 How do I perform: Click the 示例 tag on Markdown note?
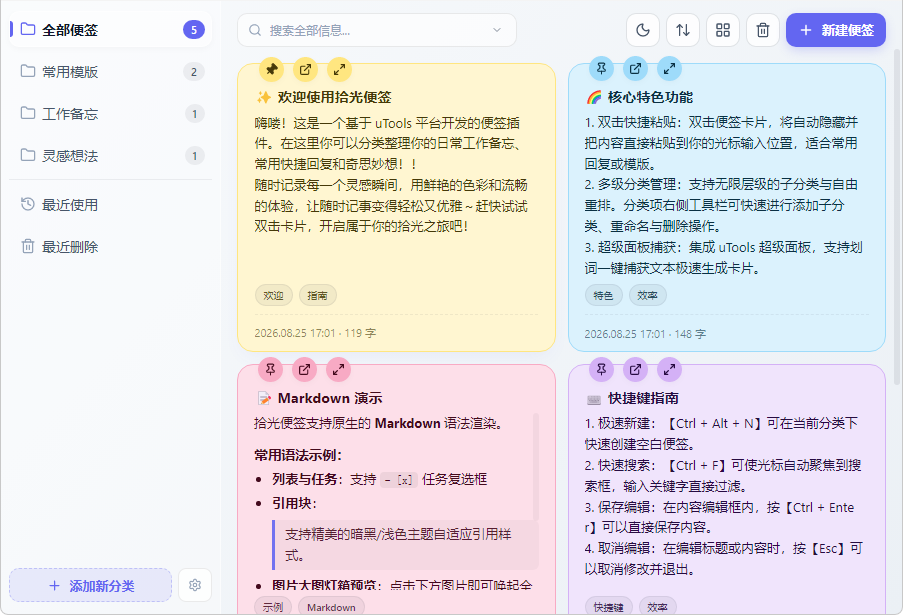click(x=273, y=607)
